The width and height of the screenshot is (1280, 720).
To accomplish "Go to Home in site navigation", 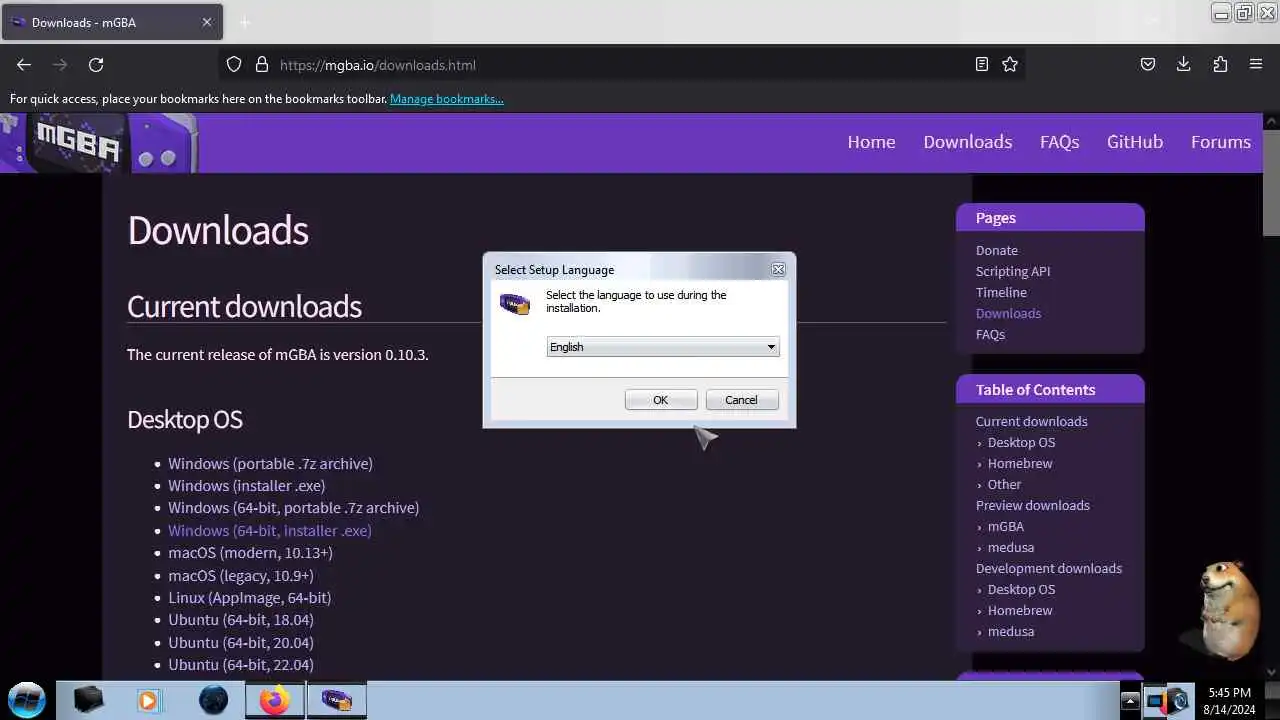I will (x=871, y=142).
